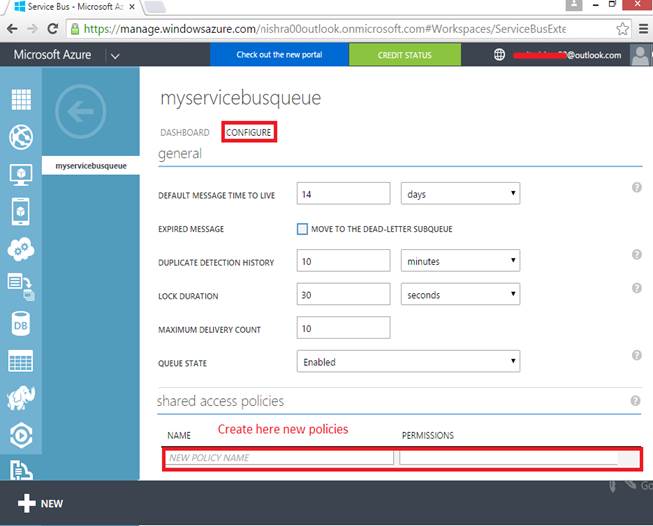This screenshot has height=526, width=653.
Task: Click the Microsoft Azure logo text
Action: click(52, 55)
